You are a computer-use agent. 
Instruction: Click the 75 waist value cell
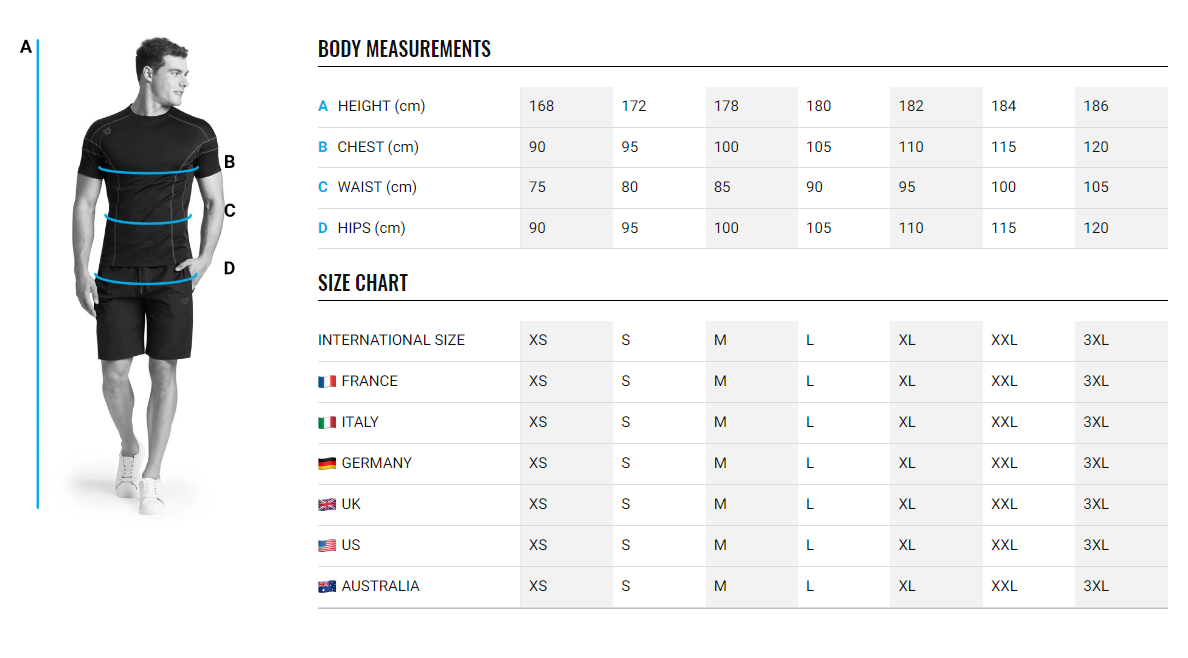(538, 187)
